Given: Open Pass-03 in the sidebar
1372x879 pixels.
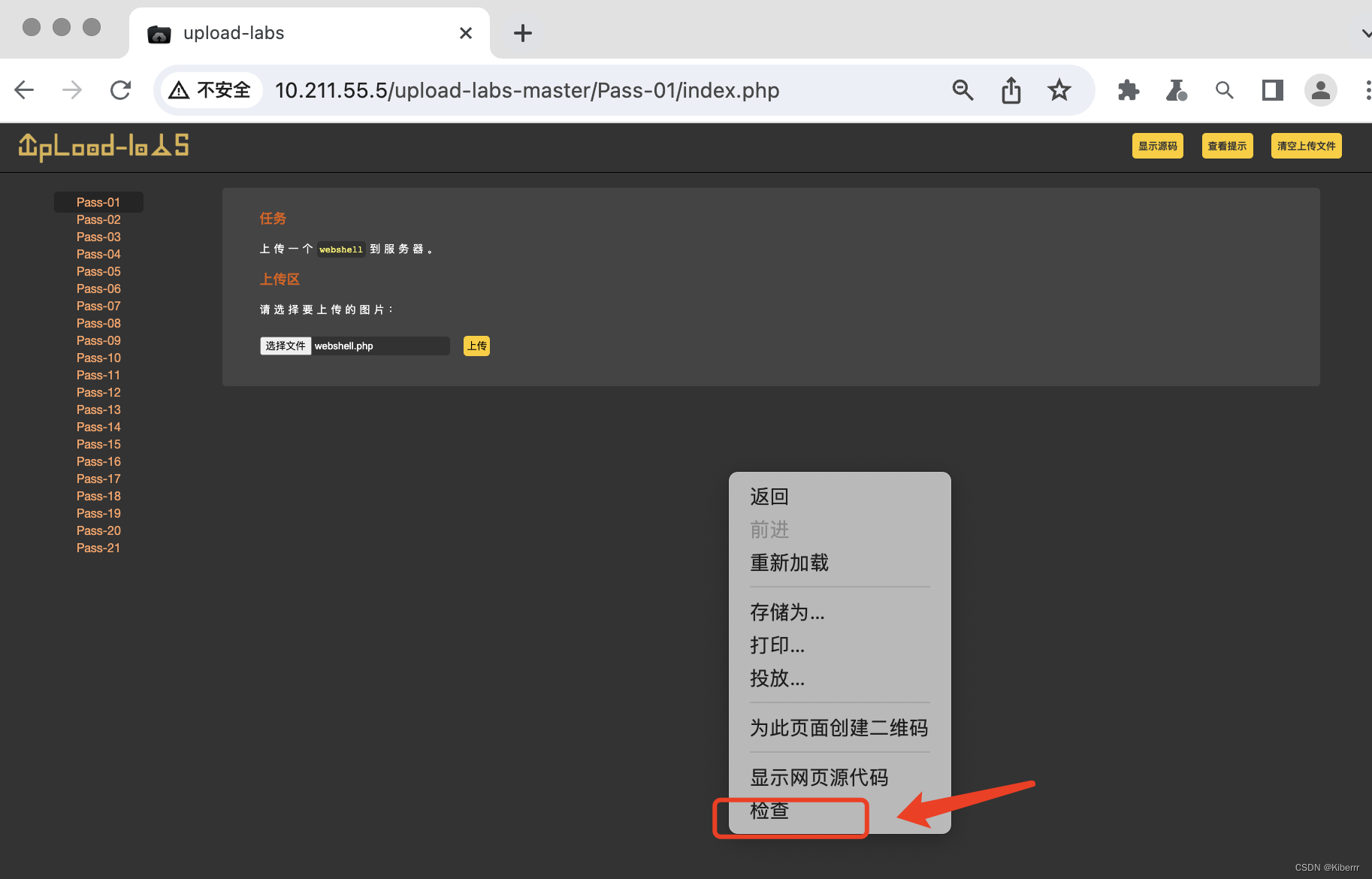Looking at the screenshot, I should point(98,237).
